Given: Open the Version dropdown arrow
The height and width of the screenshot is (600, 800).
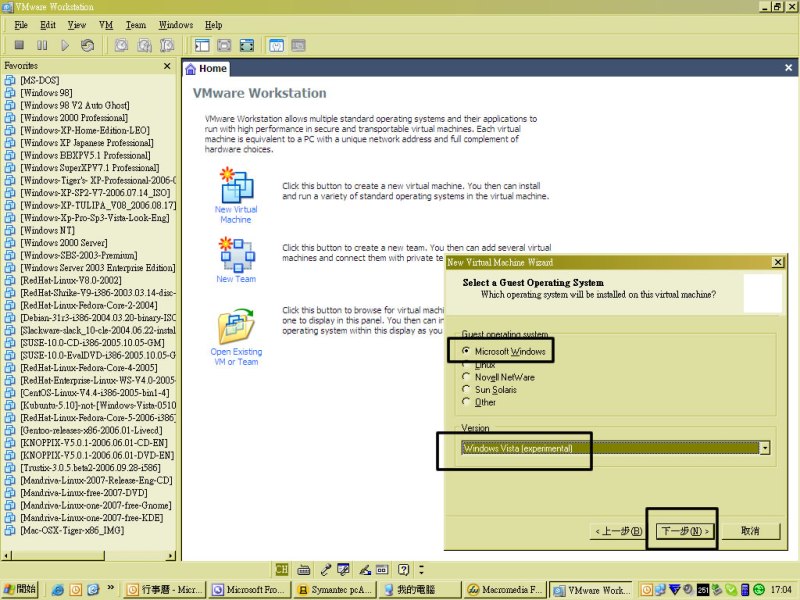Looking at the screenshot, I should click(764, 448).
